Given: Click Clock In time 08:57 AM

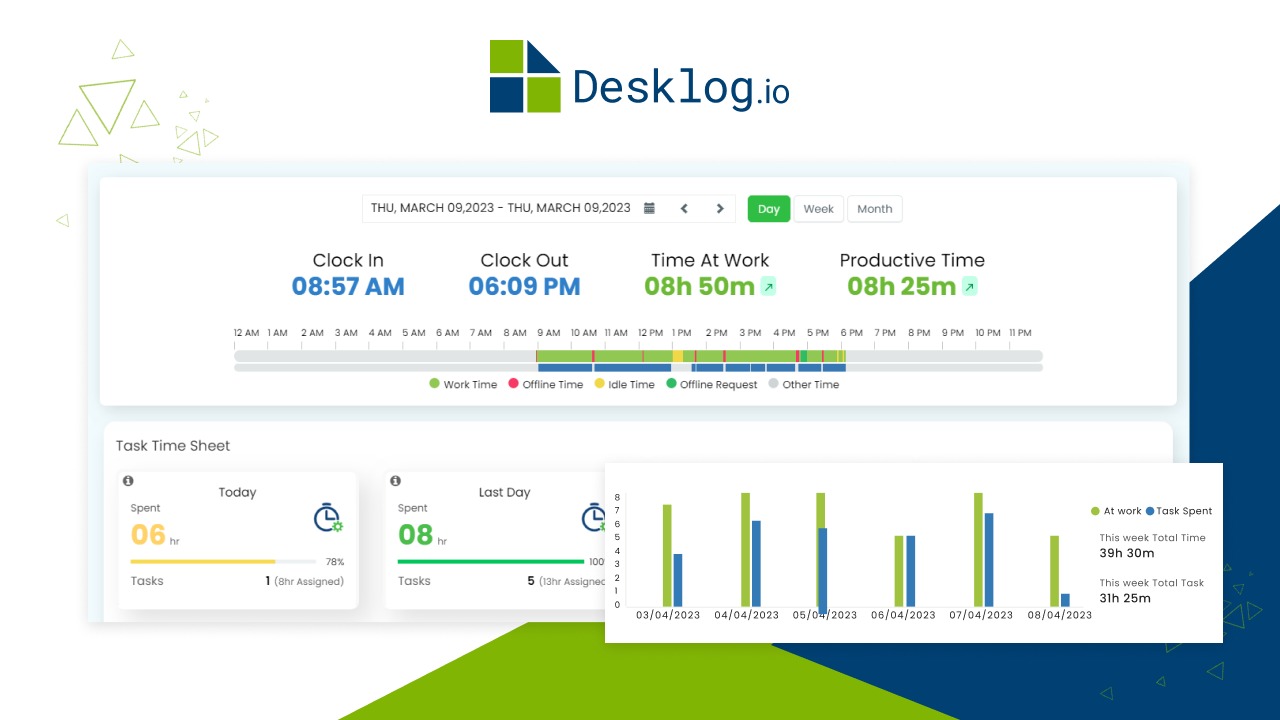Looking at the screenshot, I should [348, 287].
